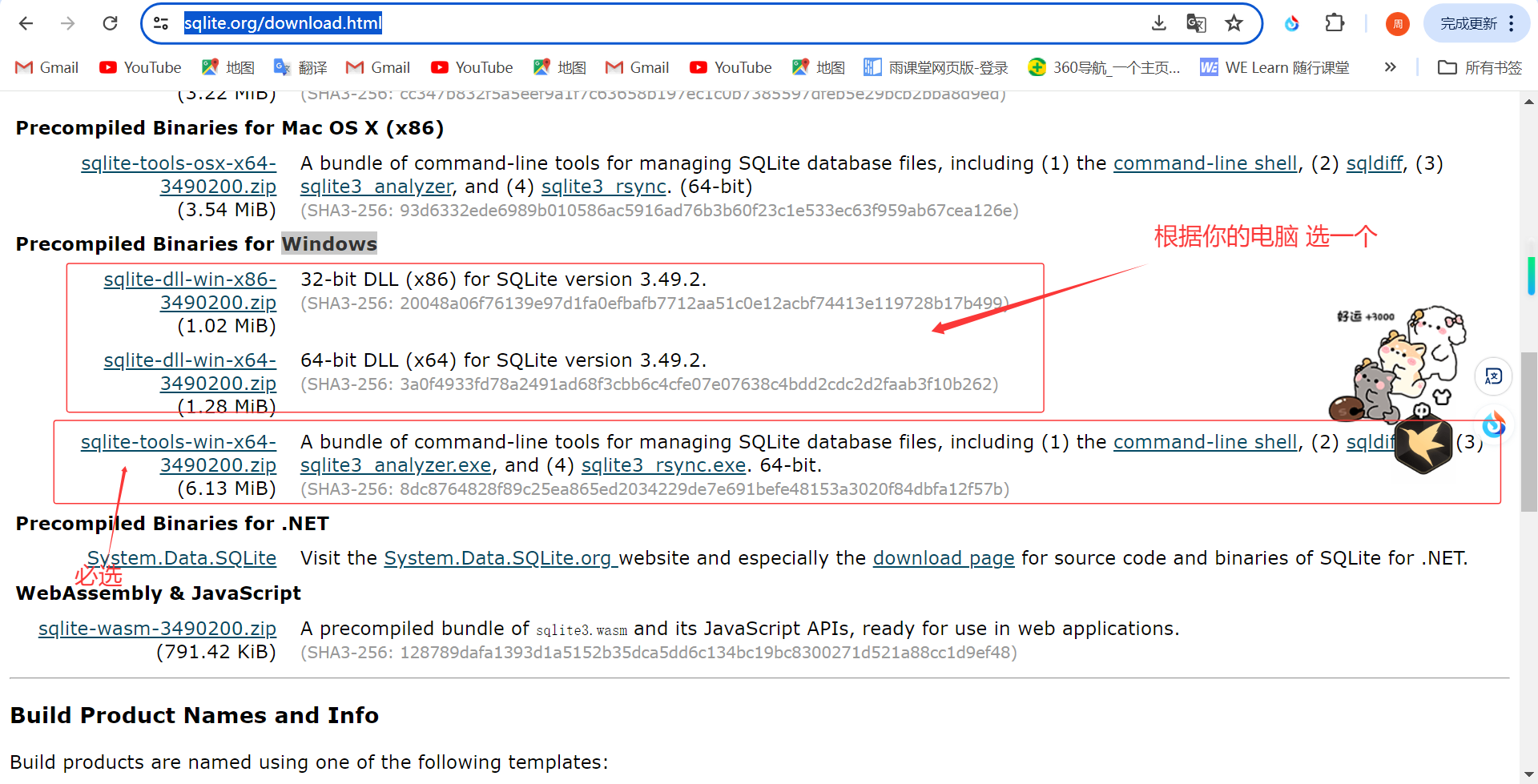Click the Google Translate icon in address bar
This screenshot has height=784, width=1538.
tap(1196, 23)
